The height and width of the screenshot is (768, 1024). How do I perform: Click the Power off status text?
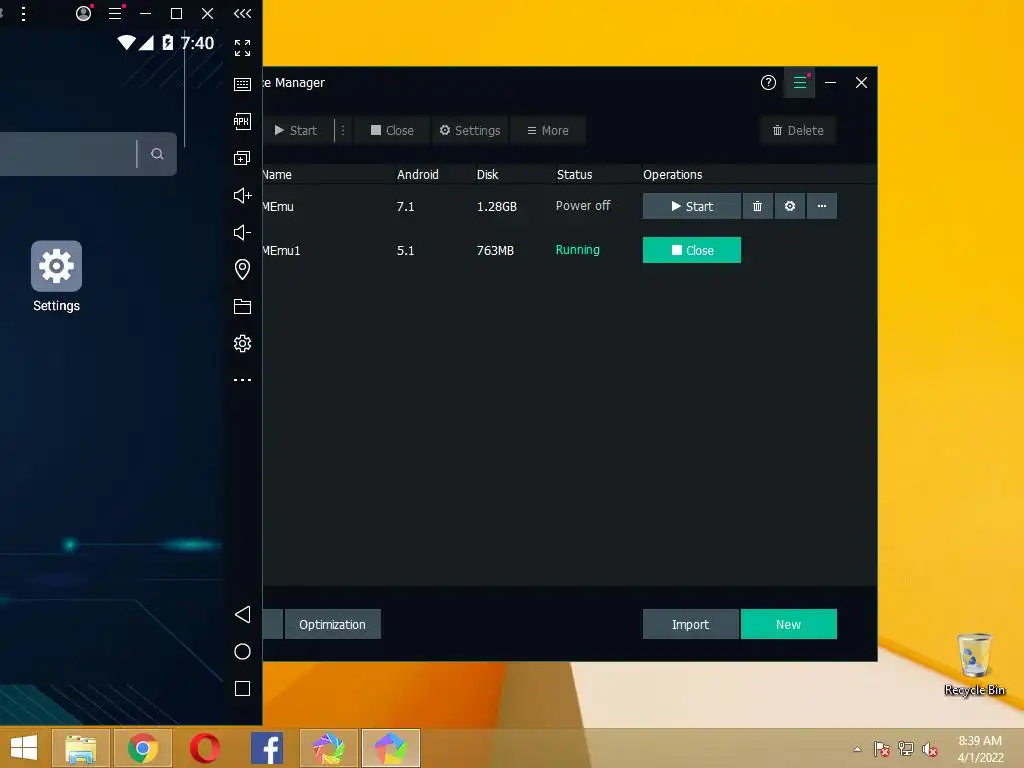(x=583, y=206)
